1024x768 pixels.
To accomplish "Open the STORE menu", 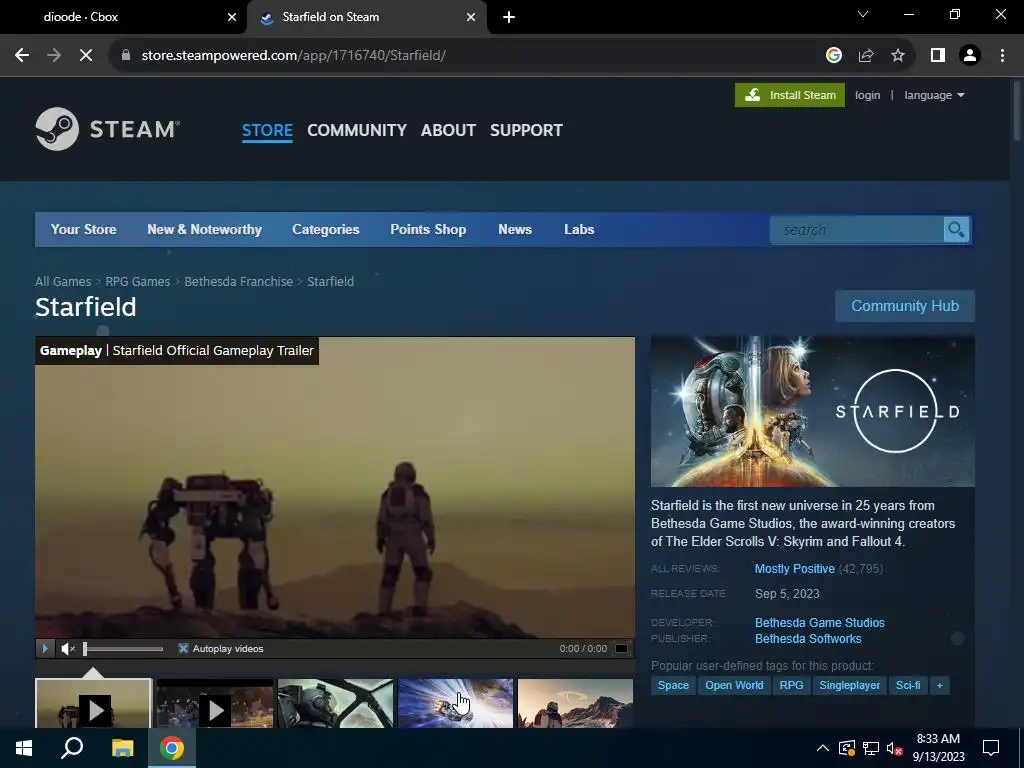I will point(267,130).
